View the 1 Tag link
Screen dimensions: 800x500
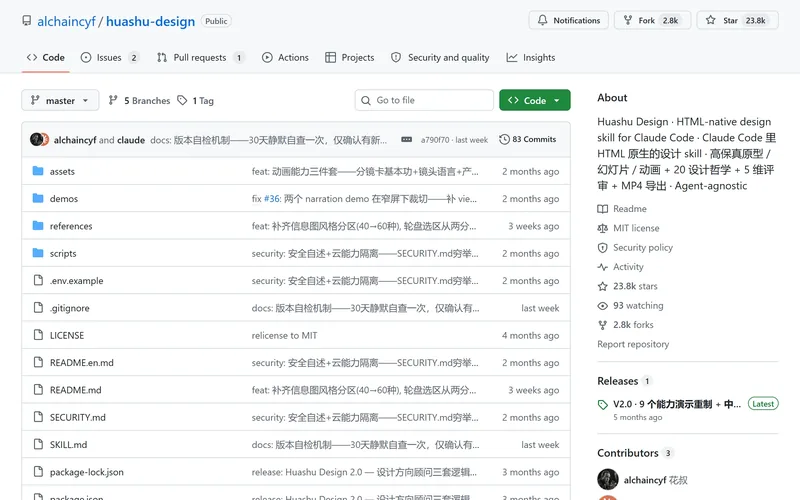pyautogui.click(x=196, y=101)
